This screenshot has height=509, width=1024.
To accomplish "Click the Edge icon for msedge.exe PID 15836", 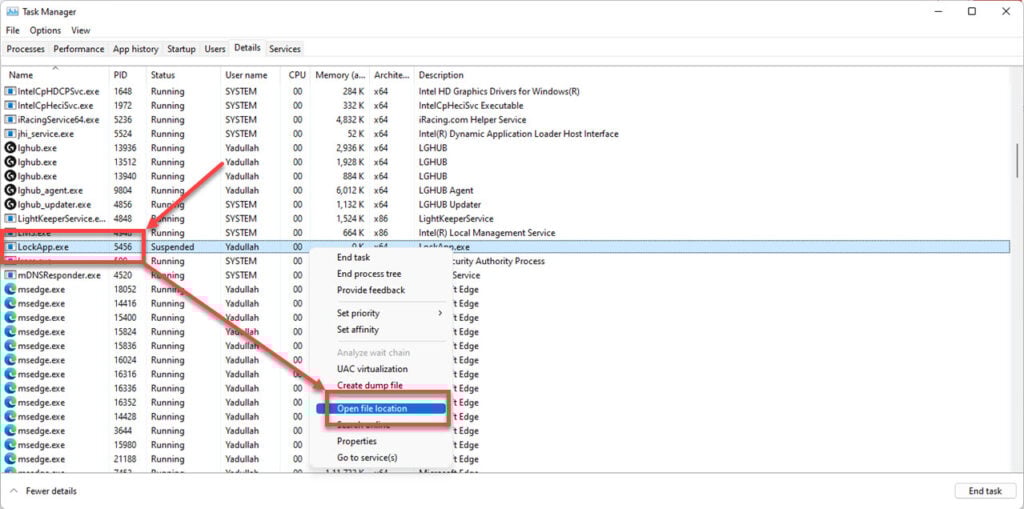I will pos(10,346).
